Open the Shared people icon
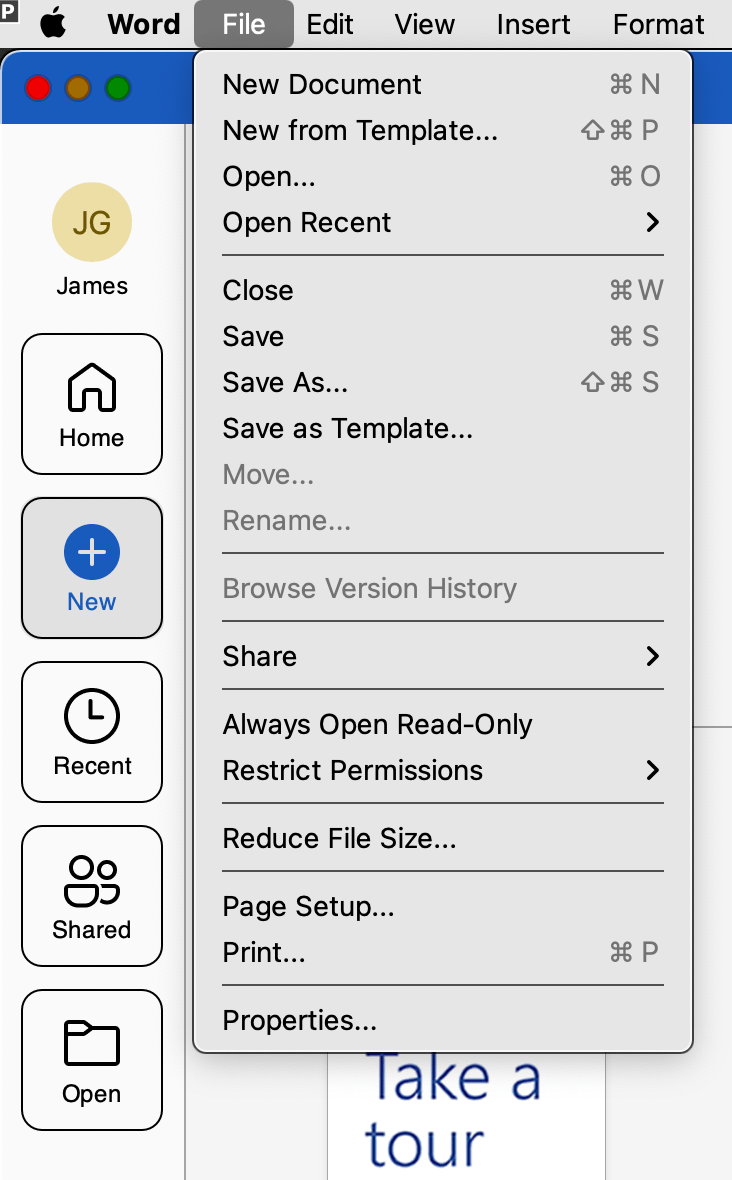This screenshot has height=1180, width=732. [x=92, y=880]
